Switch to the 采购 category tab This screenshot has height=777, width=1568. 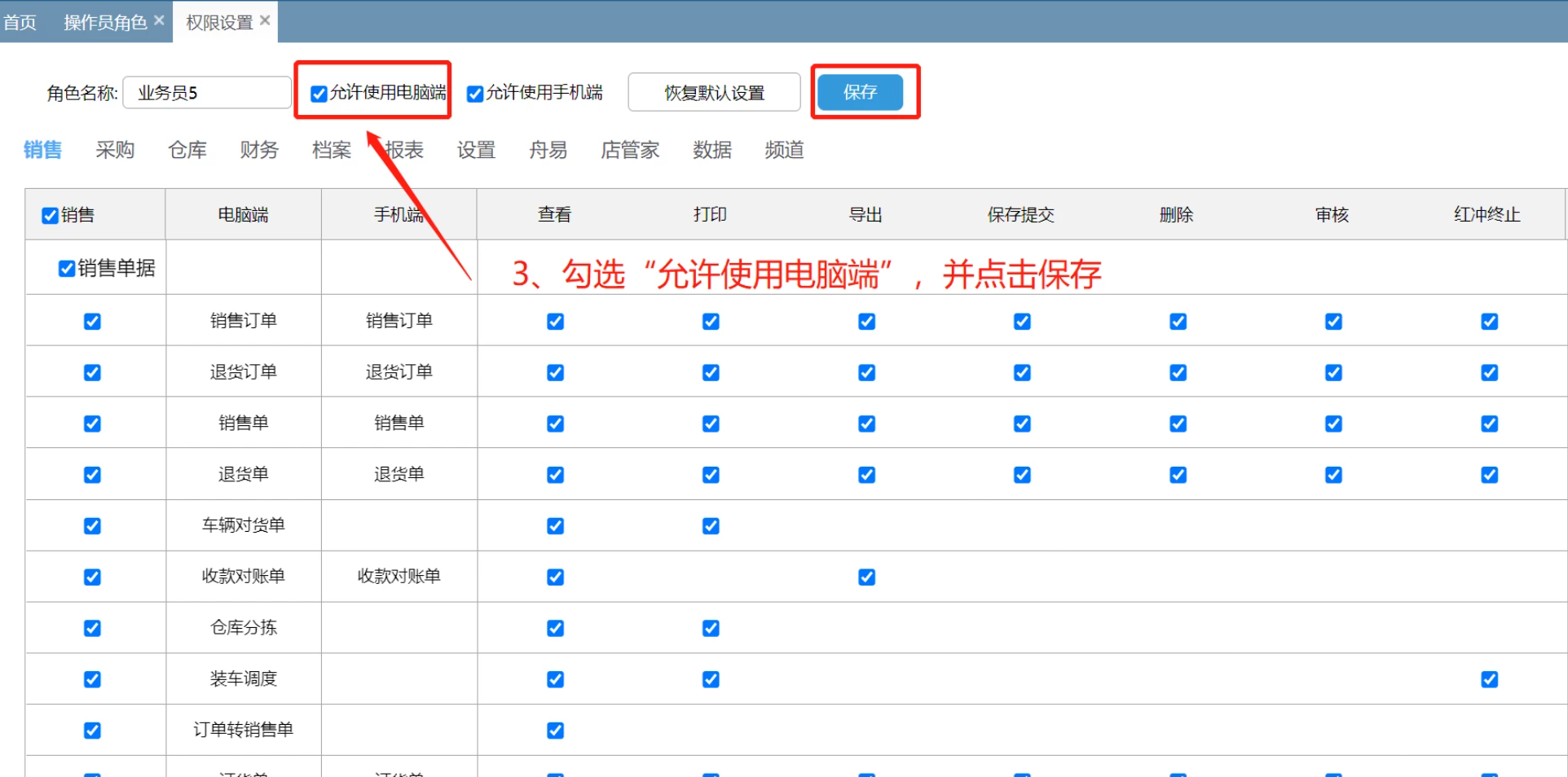115,150
